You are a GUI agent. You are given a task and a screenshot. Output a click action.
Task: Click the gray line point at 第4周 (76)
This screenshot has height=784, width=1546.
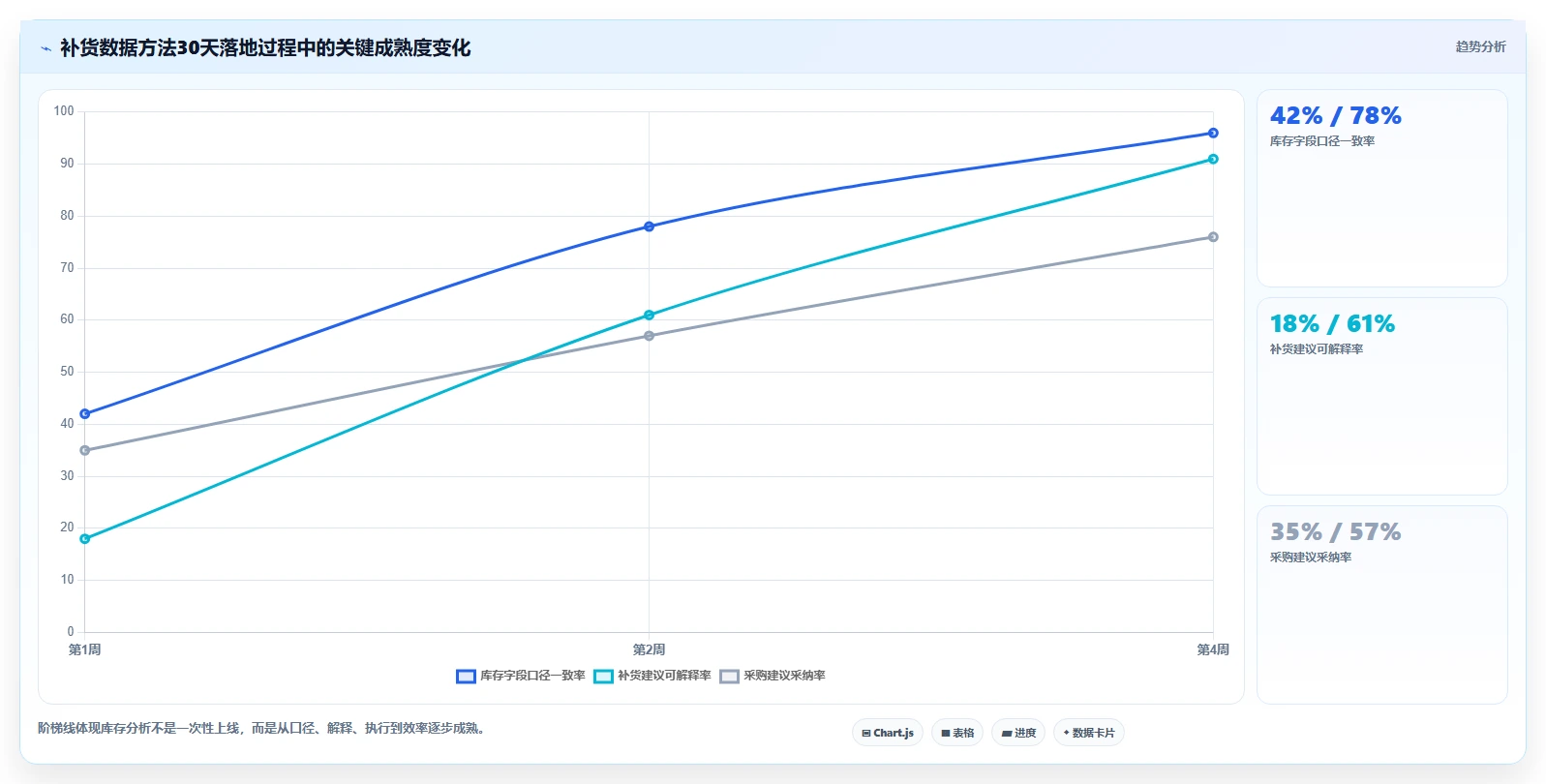point(1213,237)
